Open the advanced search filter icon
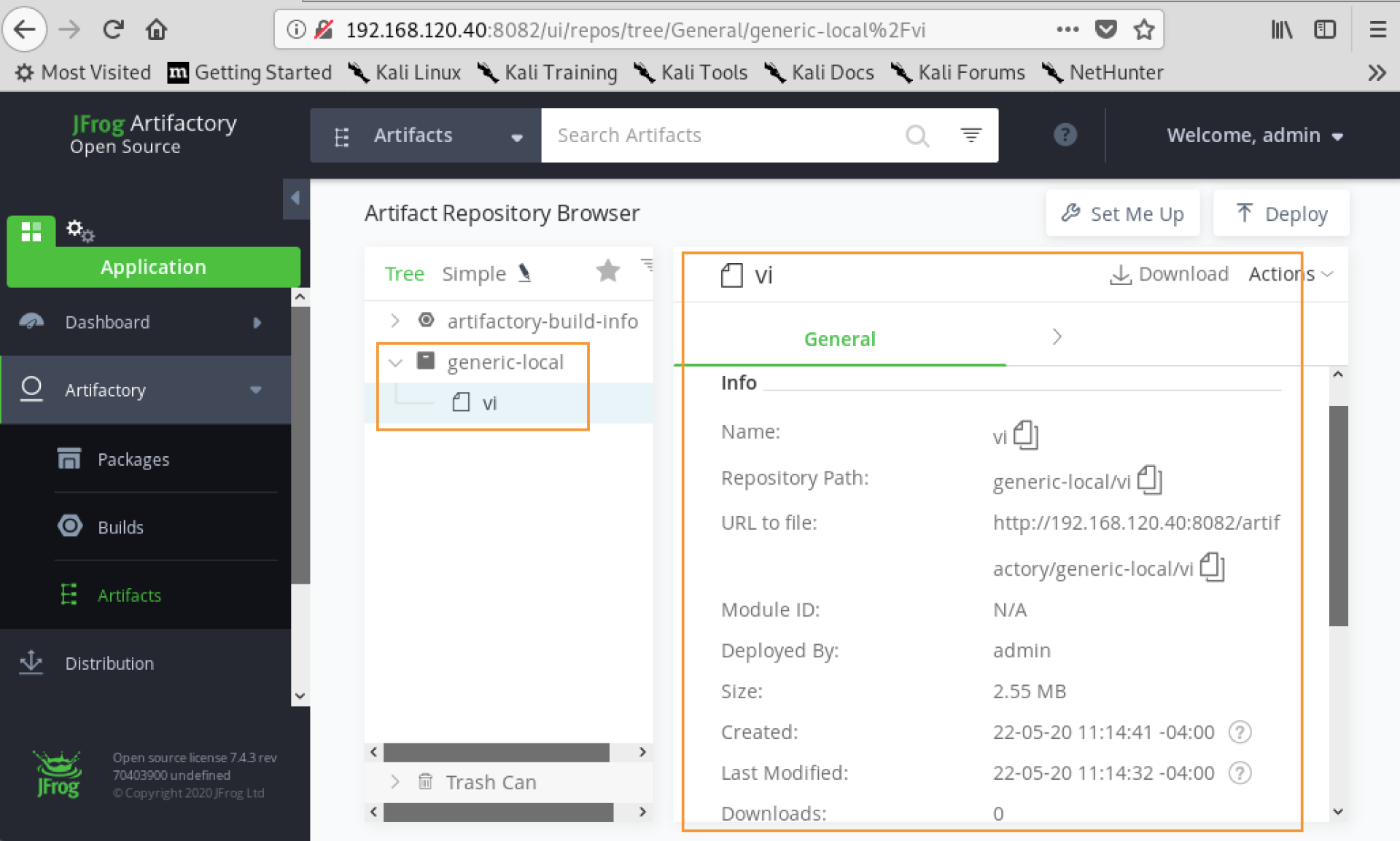Screen dimensions: 1400x841 click(971, 136)
